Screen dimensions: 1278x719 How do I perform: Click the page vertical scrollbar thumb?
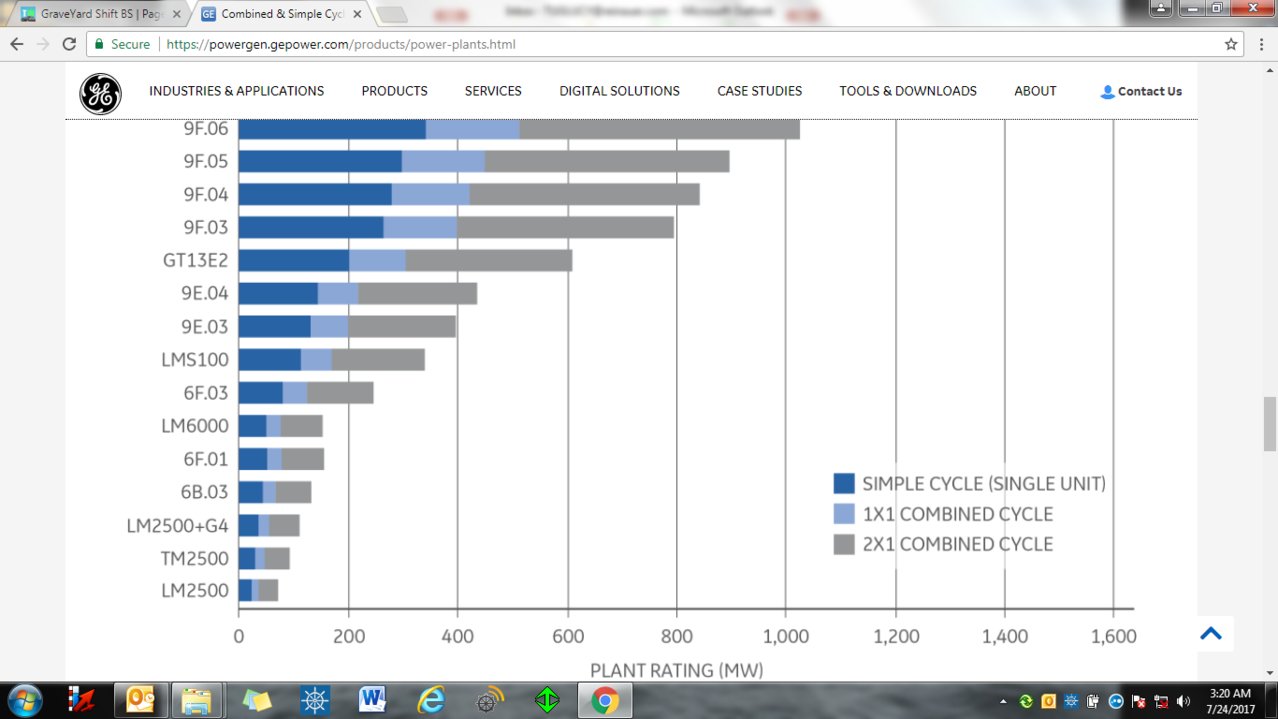pos(1270,424)
